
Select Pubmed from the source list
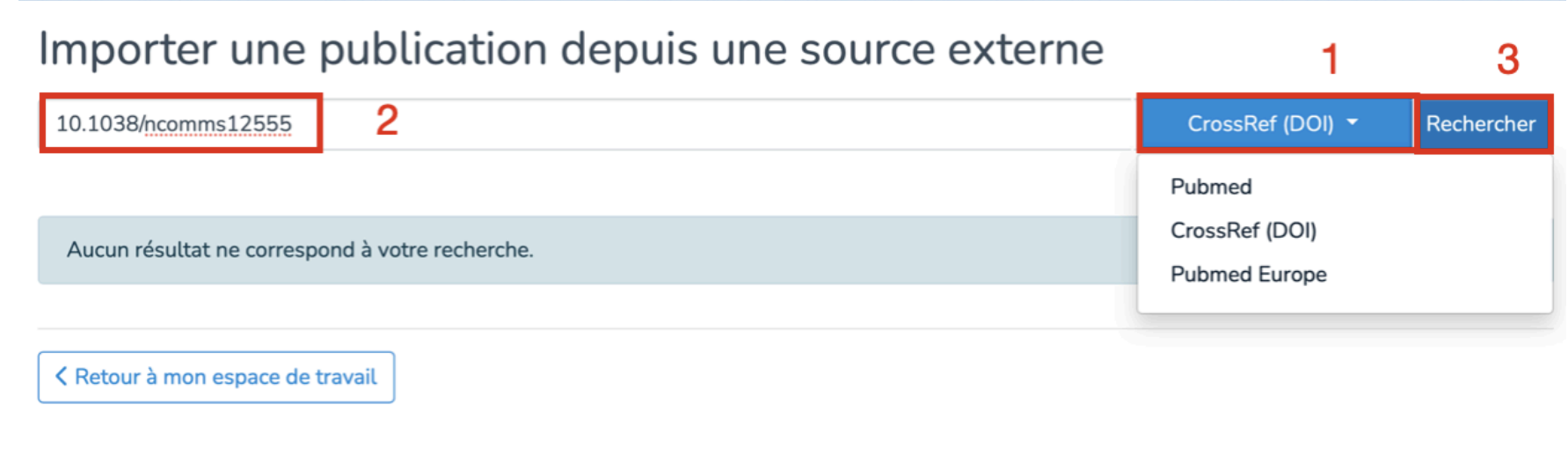pos(1211,187)
